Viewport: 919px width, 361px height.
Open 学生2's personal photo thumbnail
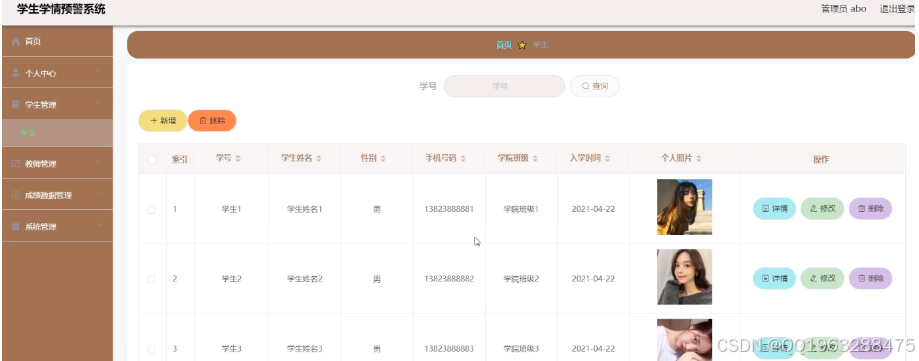pos(684,277)
